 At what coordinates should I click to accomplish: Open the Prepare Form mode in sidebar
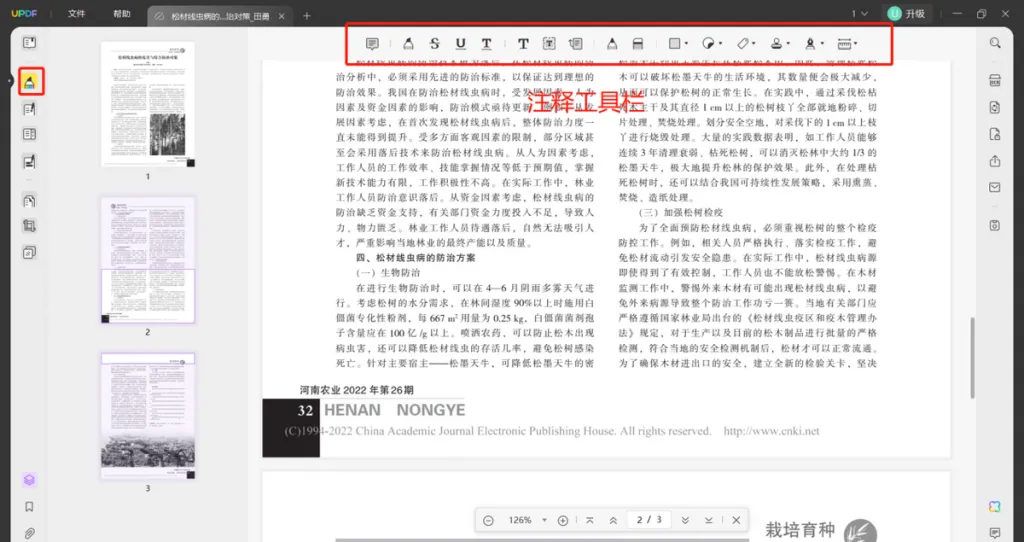pos(29,135)
